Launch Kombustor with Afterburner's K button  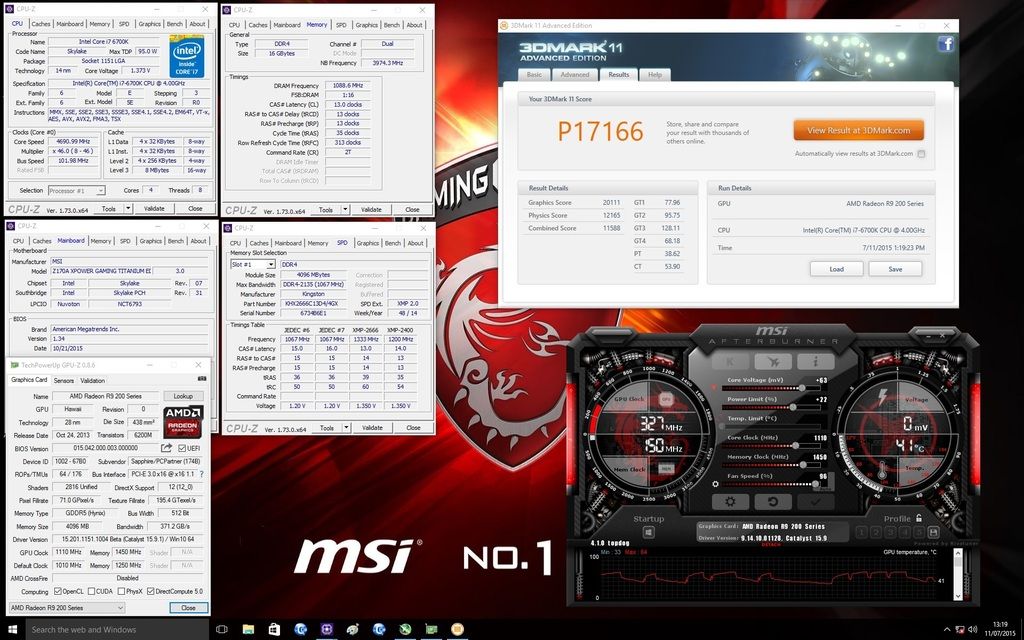(730, 361)
